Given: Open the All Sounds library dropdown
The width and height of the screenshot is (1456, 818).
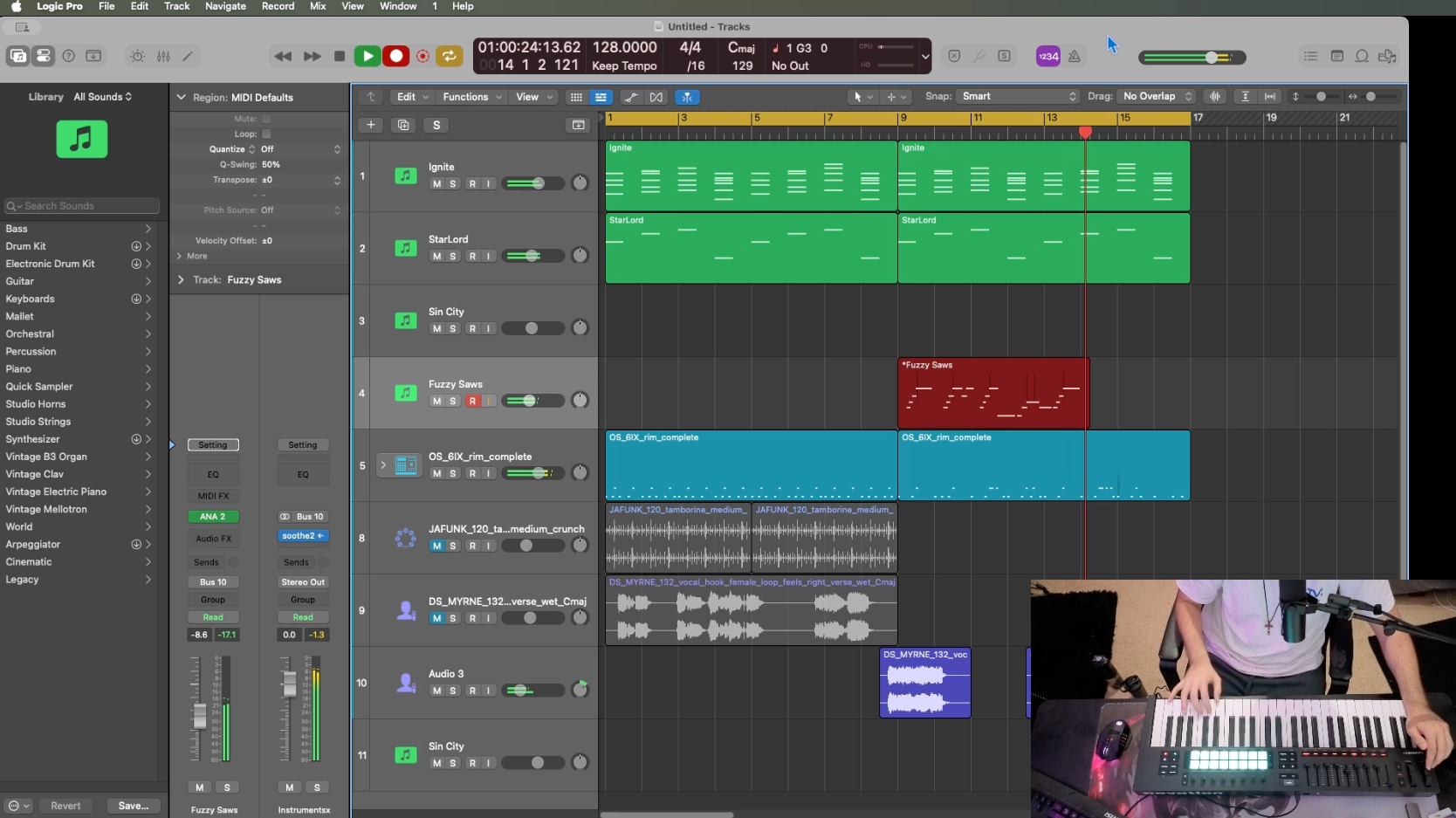Looking at the screenshot, I should tap(103, 97).
